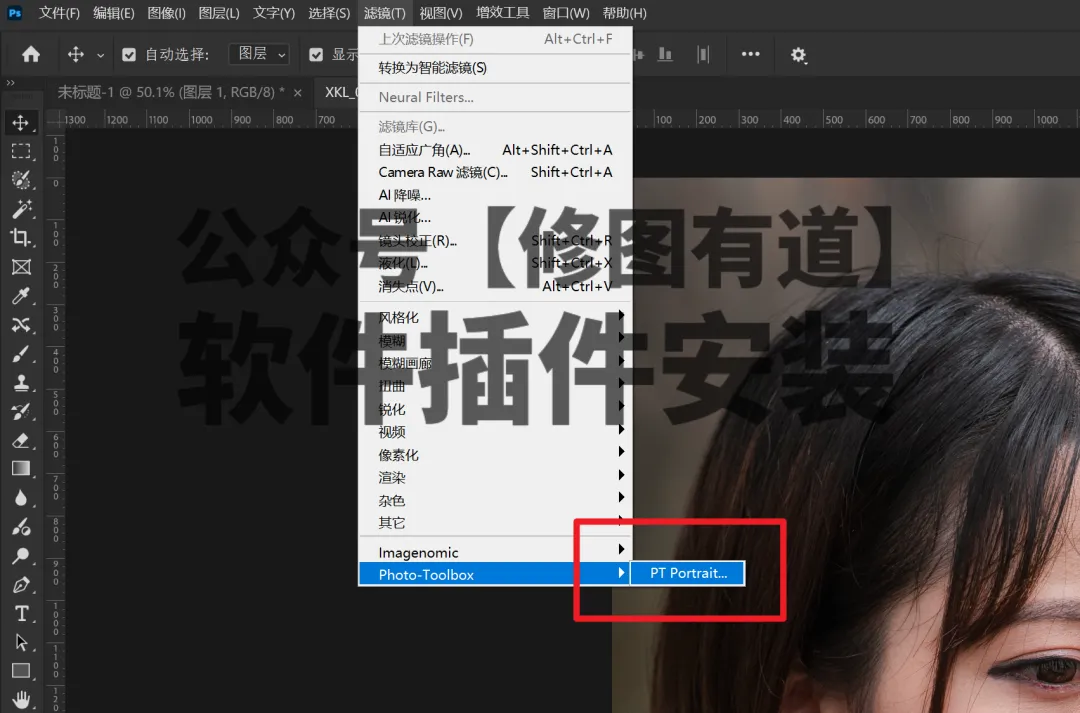Expand the 像素化 submenu

point(495,455)
